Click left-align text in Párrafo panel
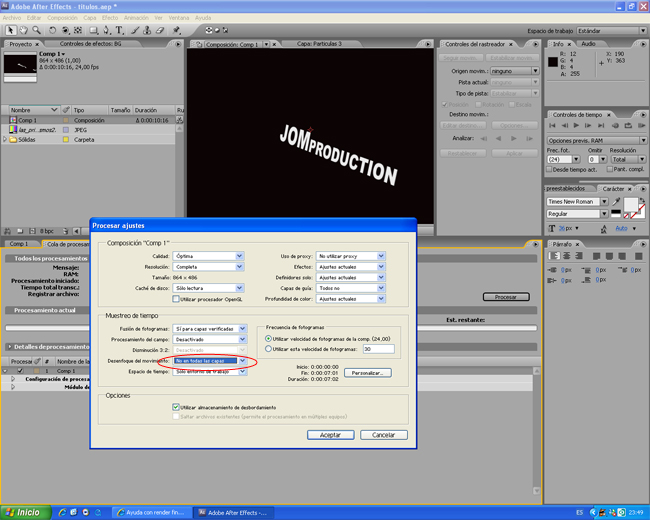This screenshot has height=520, width=650. [x=554, y=256]
